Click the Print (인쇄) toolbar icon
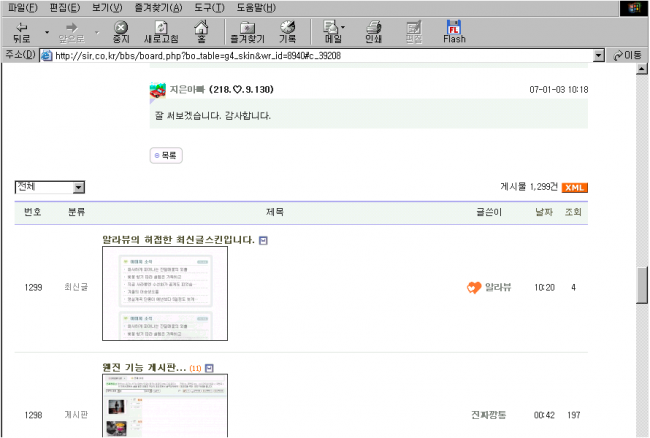650x438 pixels. click(373, 31)
